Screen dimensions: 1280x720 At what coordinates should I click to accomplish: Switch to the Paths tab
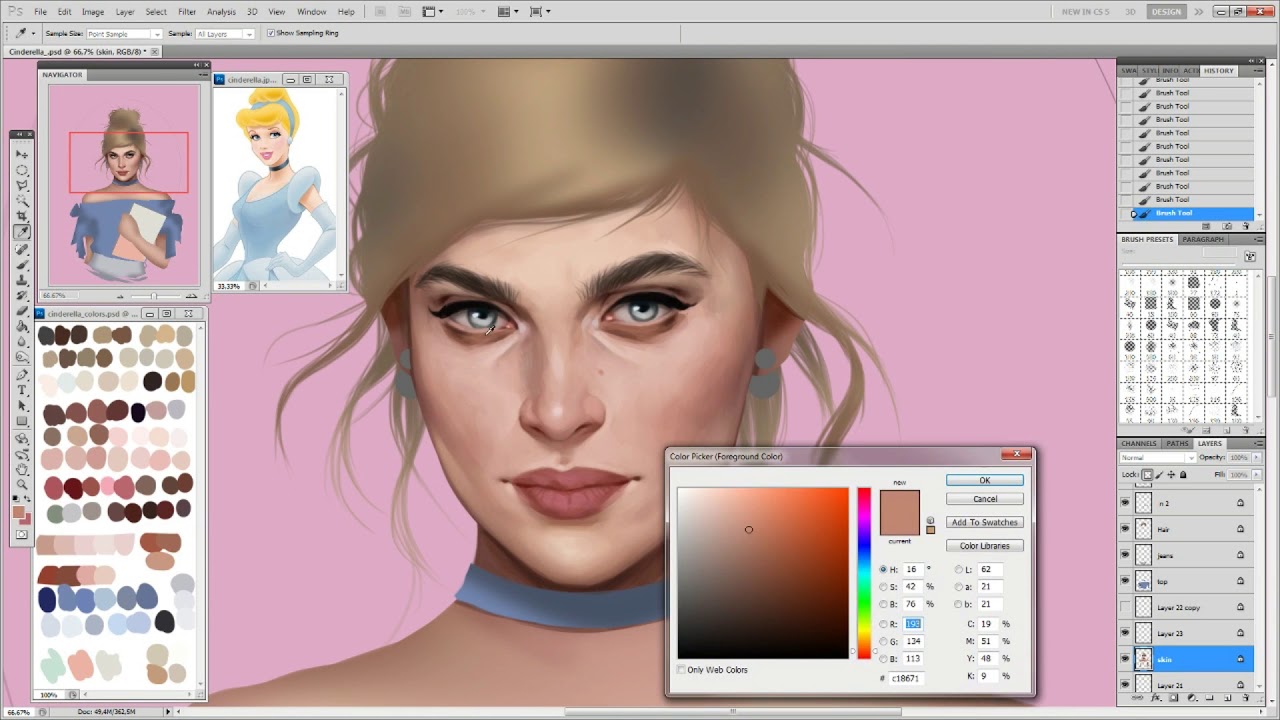pyautogui.click(x=1177, y=443)
